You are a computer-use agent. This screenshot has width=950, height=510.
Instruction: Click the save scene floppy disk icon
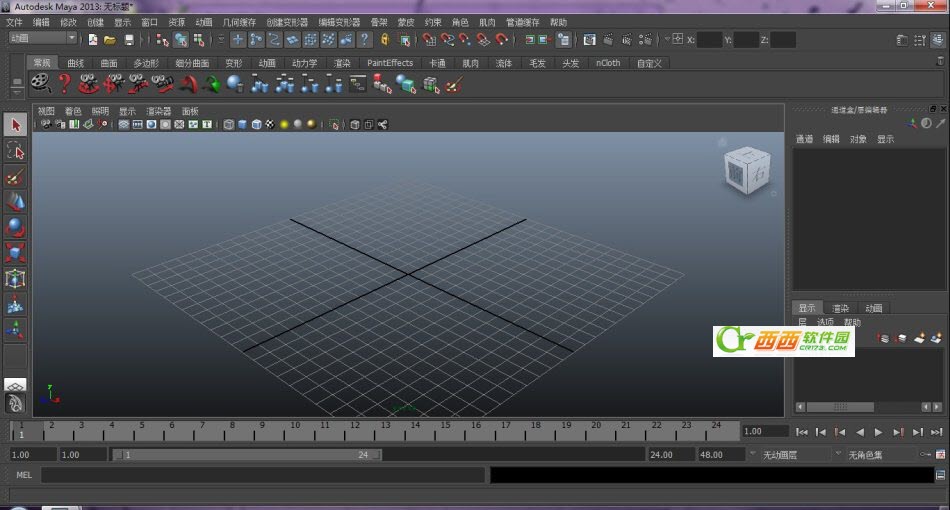click(128, 40)
